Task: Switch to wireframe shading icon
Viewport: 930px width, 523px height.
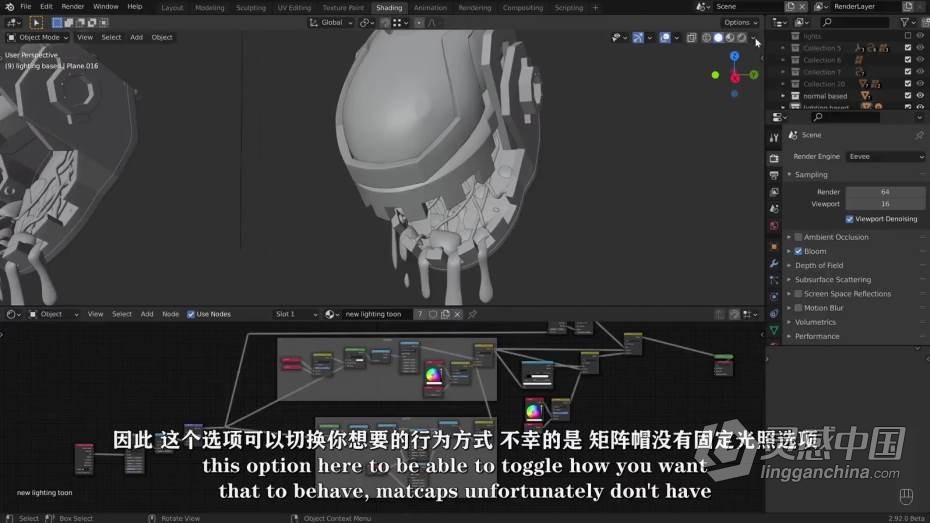Action: pos(706,37)
